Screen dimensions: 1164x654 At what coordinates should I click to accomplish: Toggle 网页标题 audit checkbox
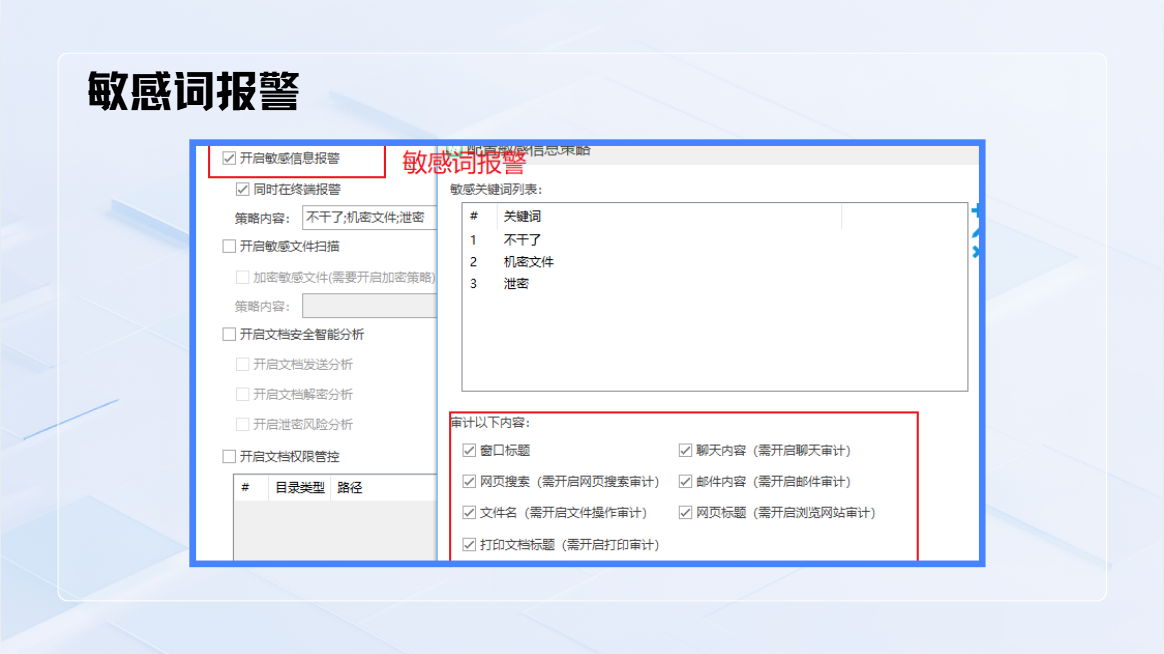coord(685,513)
